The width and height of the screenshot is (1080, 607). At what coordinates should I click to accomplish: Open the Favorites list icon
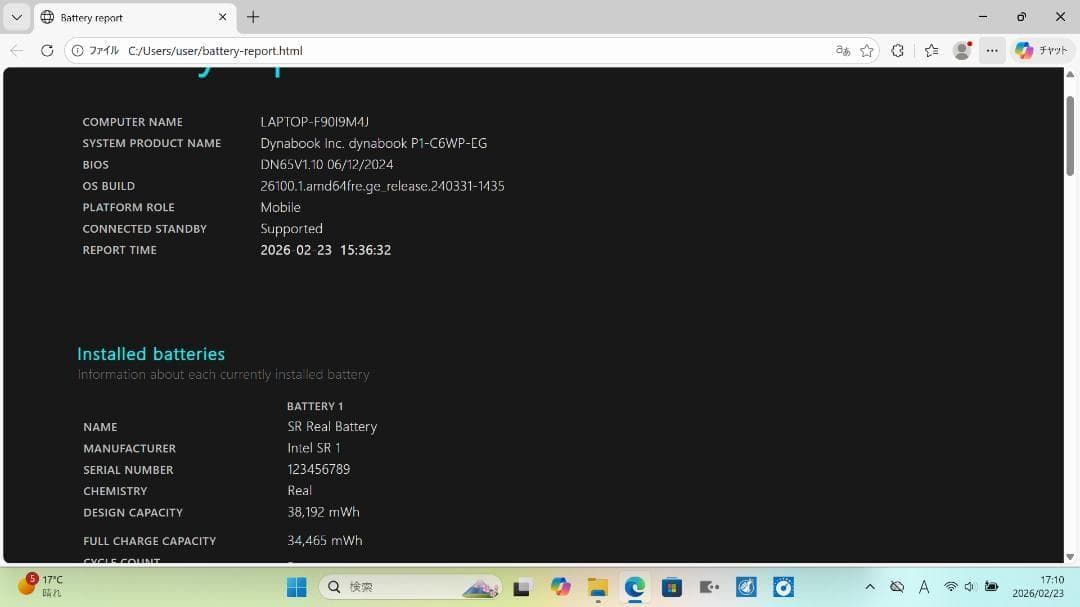pyautogui.click(x=930, y=50)
